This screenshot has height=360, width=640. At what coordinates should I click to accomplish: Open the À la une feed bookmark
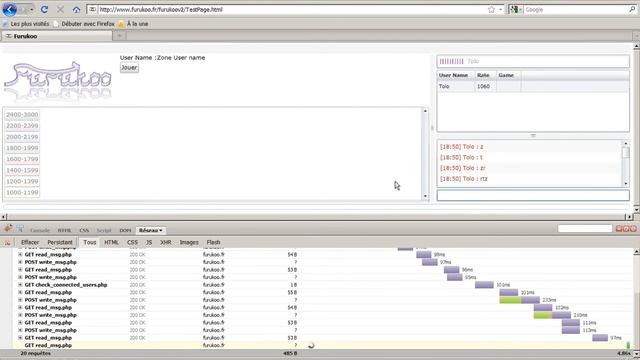click(x=133, y=24)
